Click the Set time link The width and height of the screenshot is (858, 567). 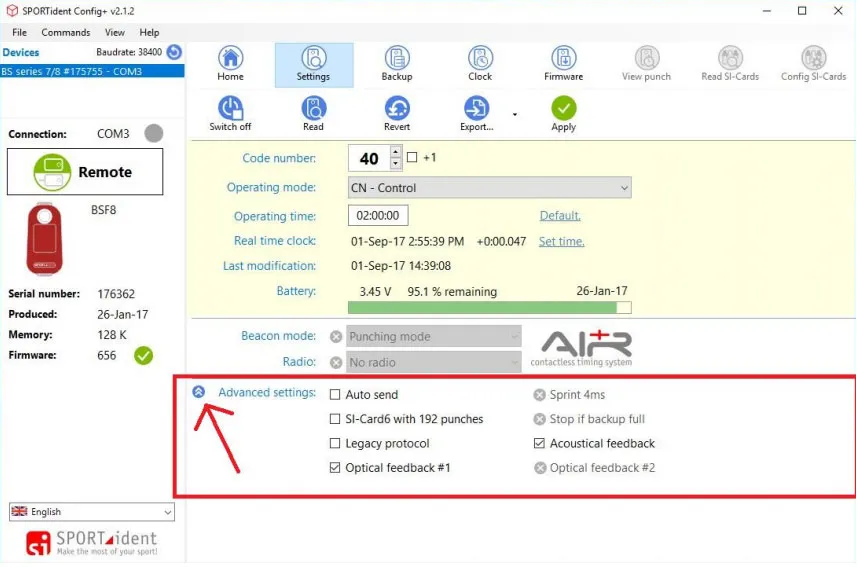click(562, 242)
